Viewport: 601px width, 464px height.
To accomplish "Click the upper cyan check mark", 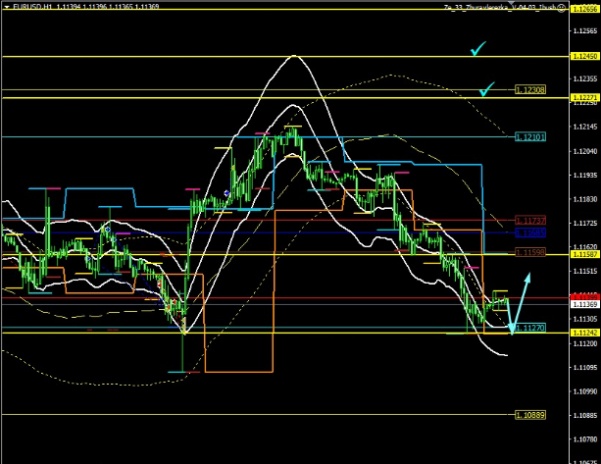I will (x=480, y=49).
